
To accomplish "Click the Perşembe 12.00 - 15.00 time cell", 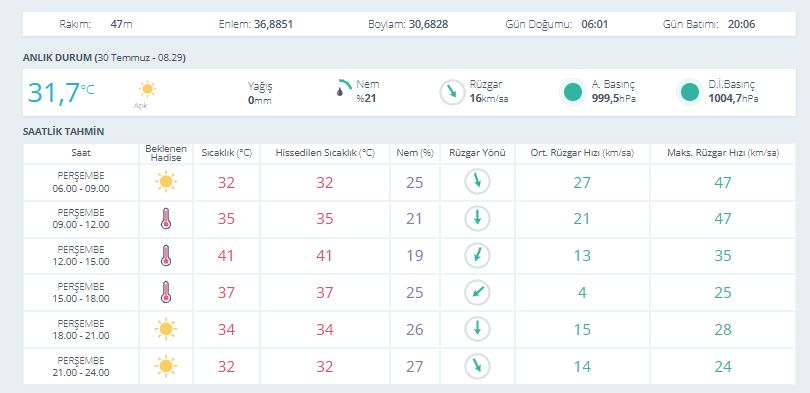I will pos(81,256).
